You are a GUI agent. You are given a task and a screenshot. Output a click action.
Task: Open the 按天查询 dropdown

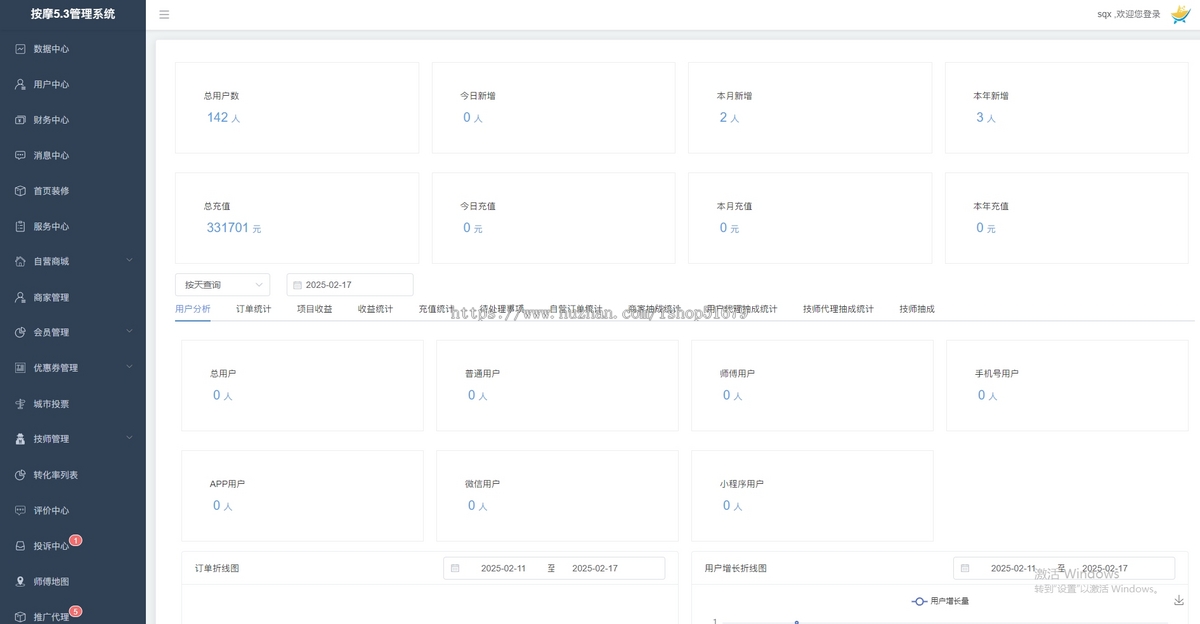pyautogui.click(x=222, y=285)
